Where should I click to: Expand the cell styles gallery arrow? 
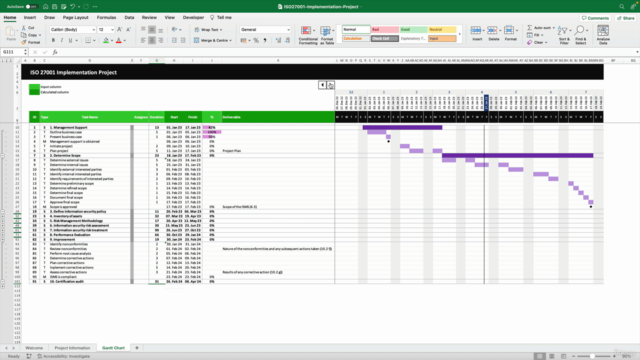click(x=460, y=34)
